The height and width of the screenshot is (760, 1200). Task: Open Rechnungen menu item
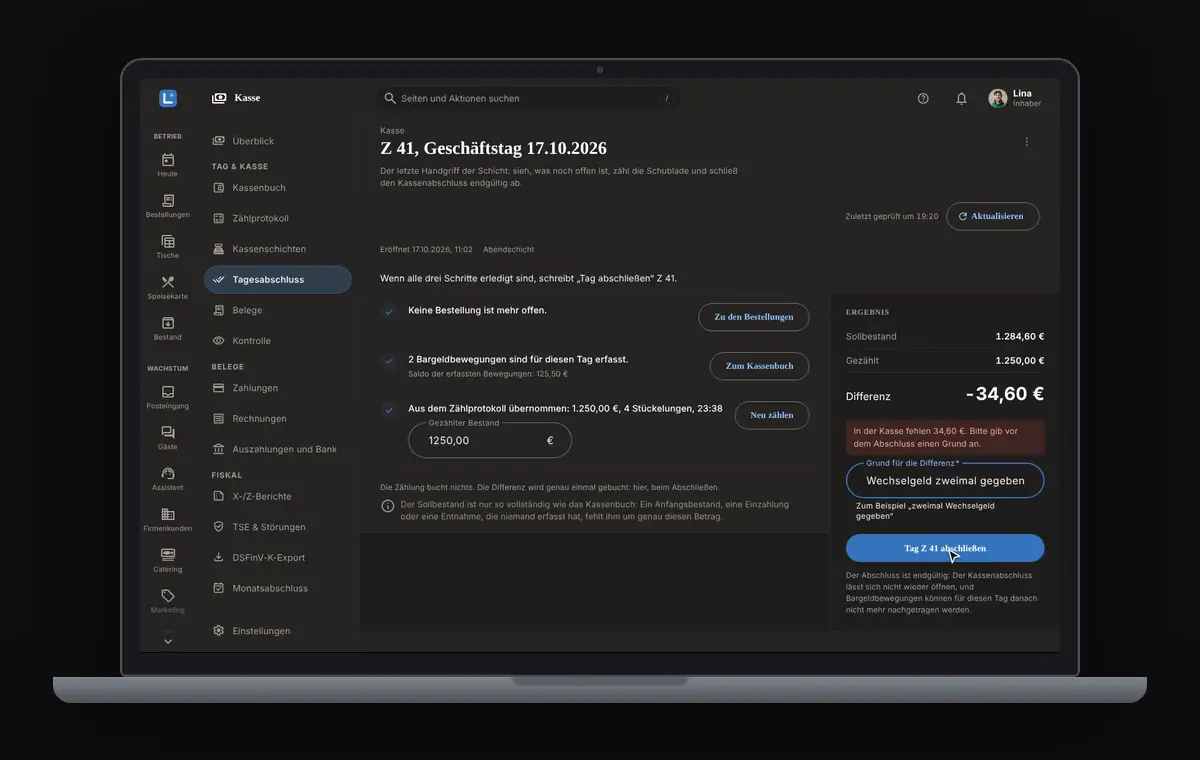pos(277,418)
